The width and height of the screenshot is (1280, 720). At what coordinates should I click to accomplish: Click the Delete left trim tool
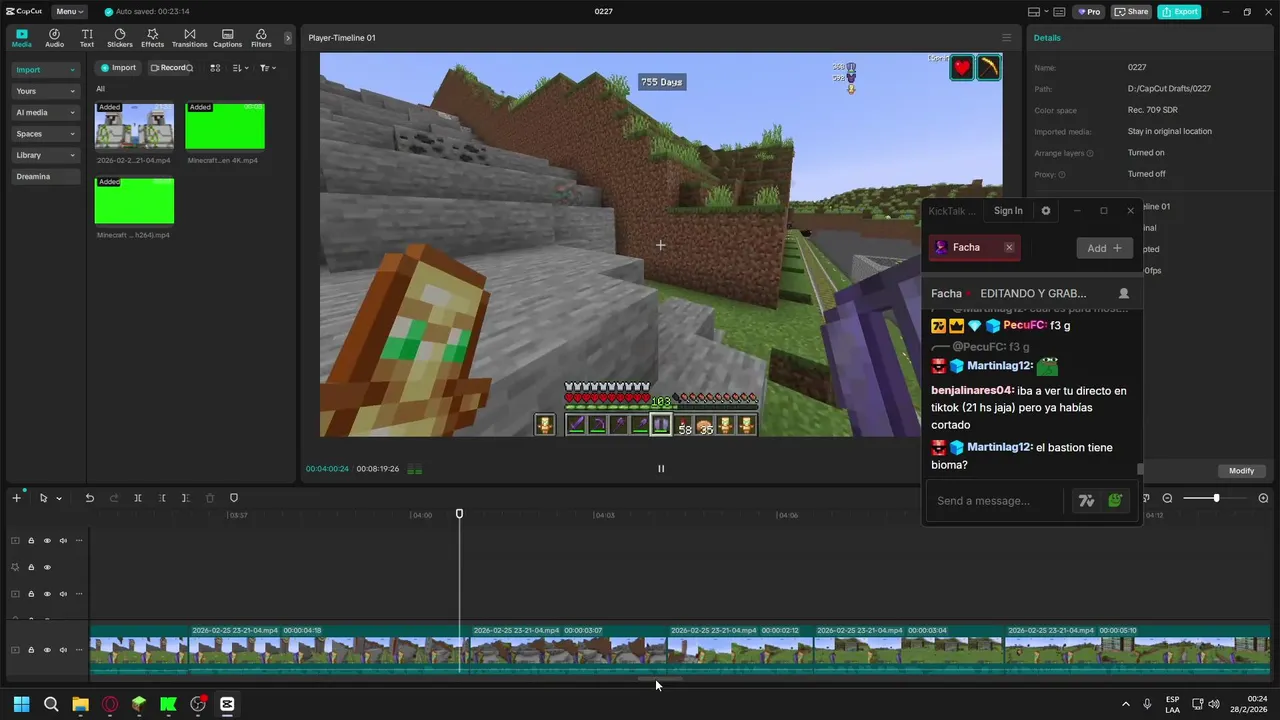click(x=162, y=498)
